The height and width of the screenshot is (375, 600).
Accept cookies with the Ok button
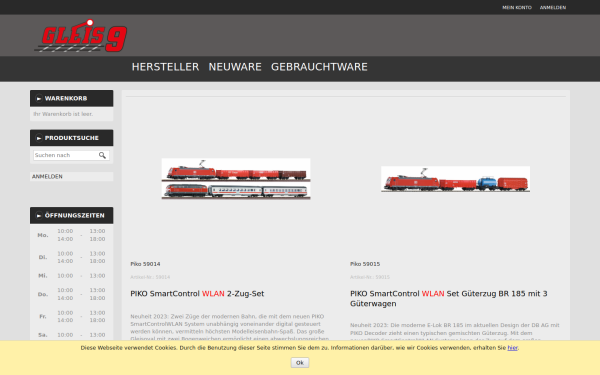pos(300,362)
